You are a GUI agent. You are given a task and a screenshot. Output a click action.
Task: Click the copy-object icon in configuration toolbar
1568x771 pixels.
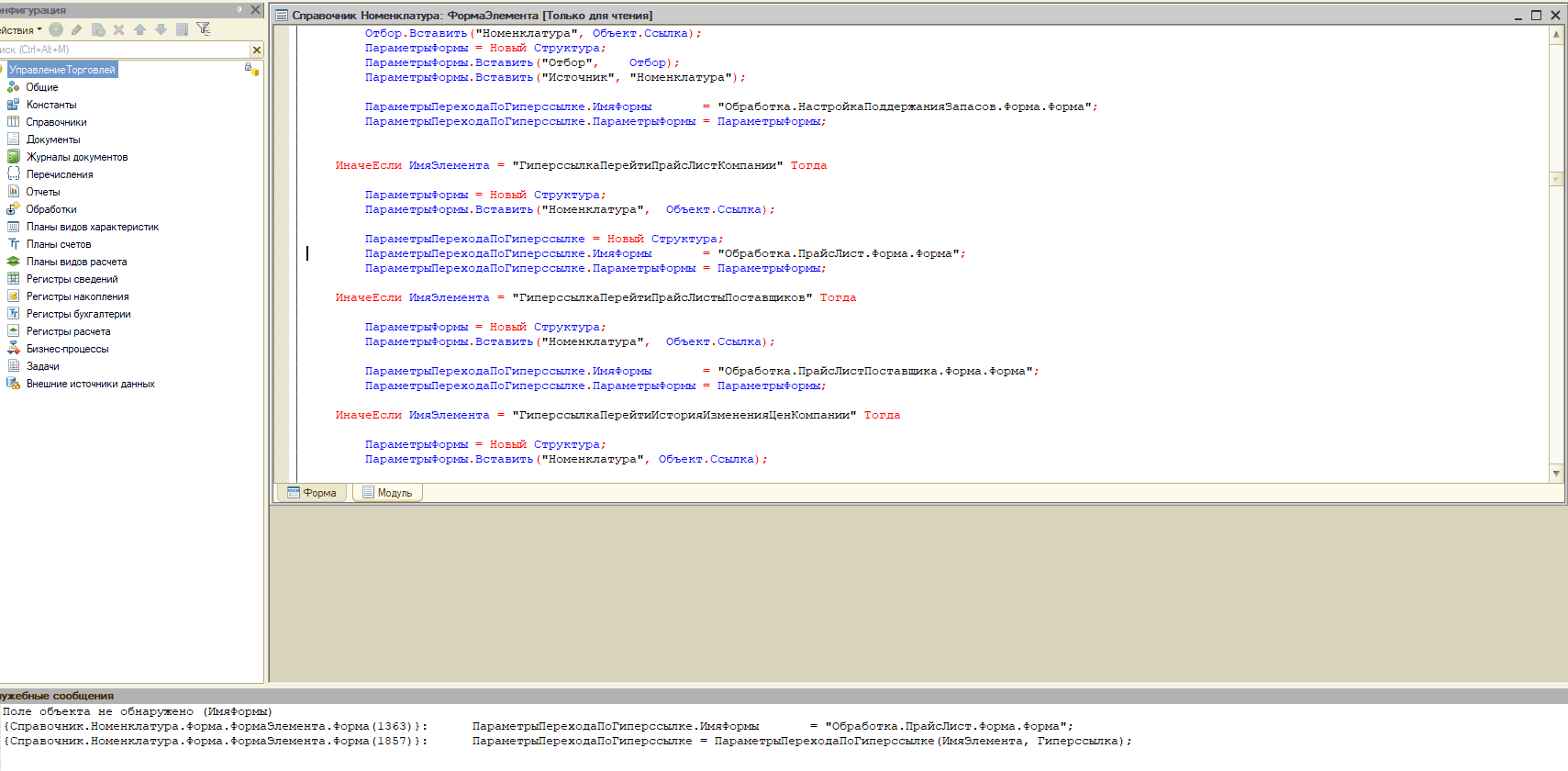tap(98, 29)
